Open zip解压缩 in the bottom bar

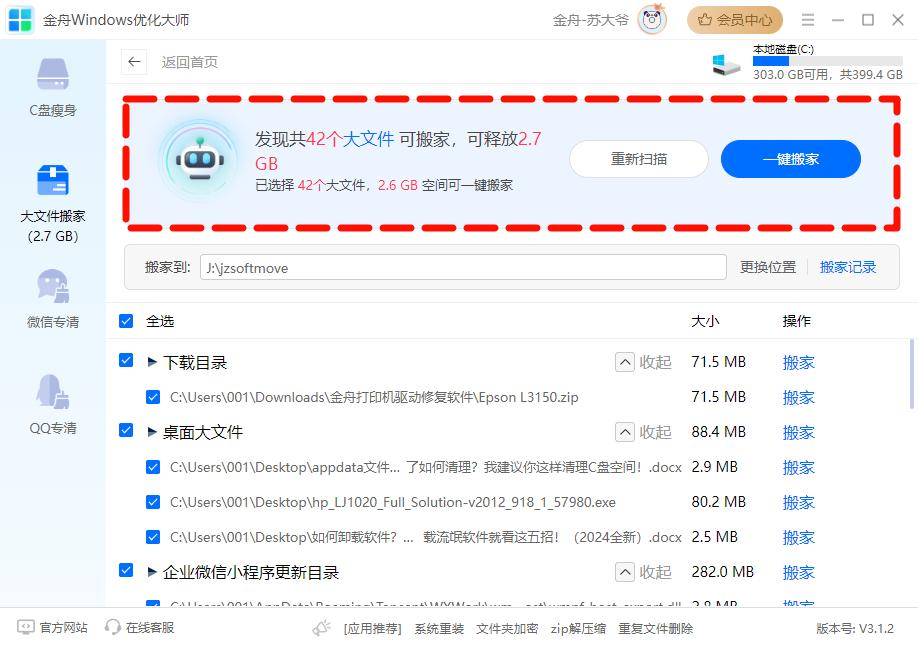tap(579, 628)
